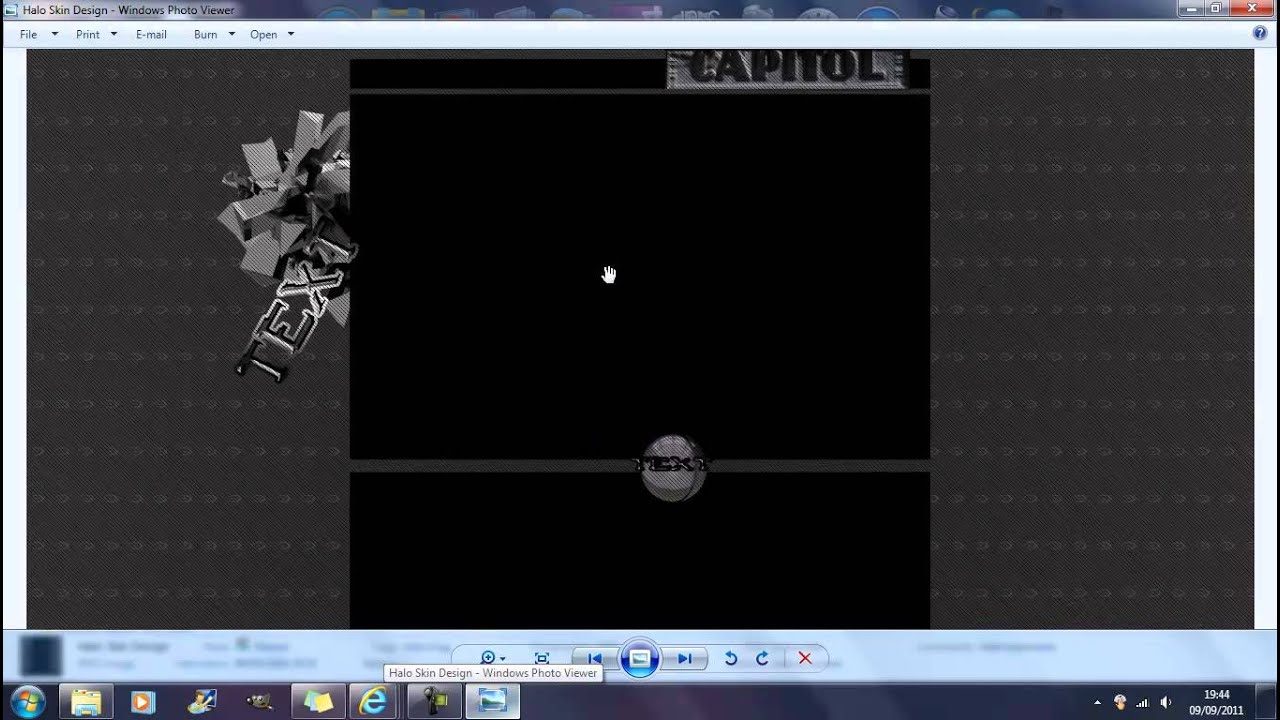Open the zoom magnifier control
Viewport: 1280px width, 720px height.
492,658
